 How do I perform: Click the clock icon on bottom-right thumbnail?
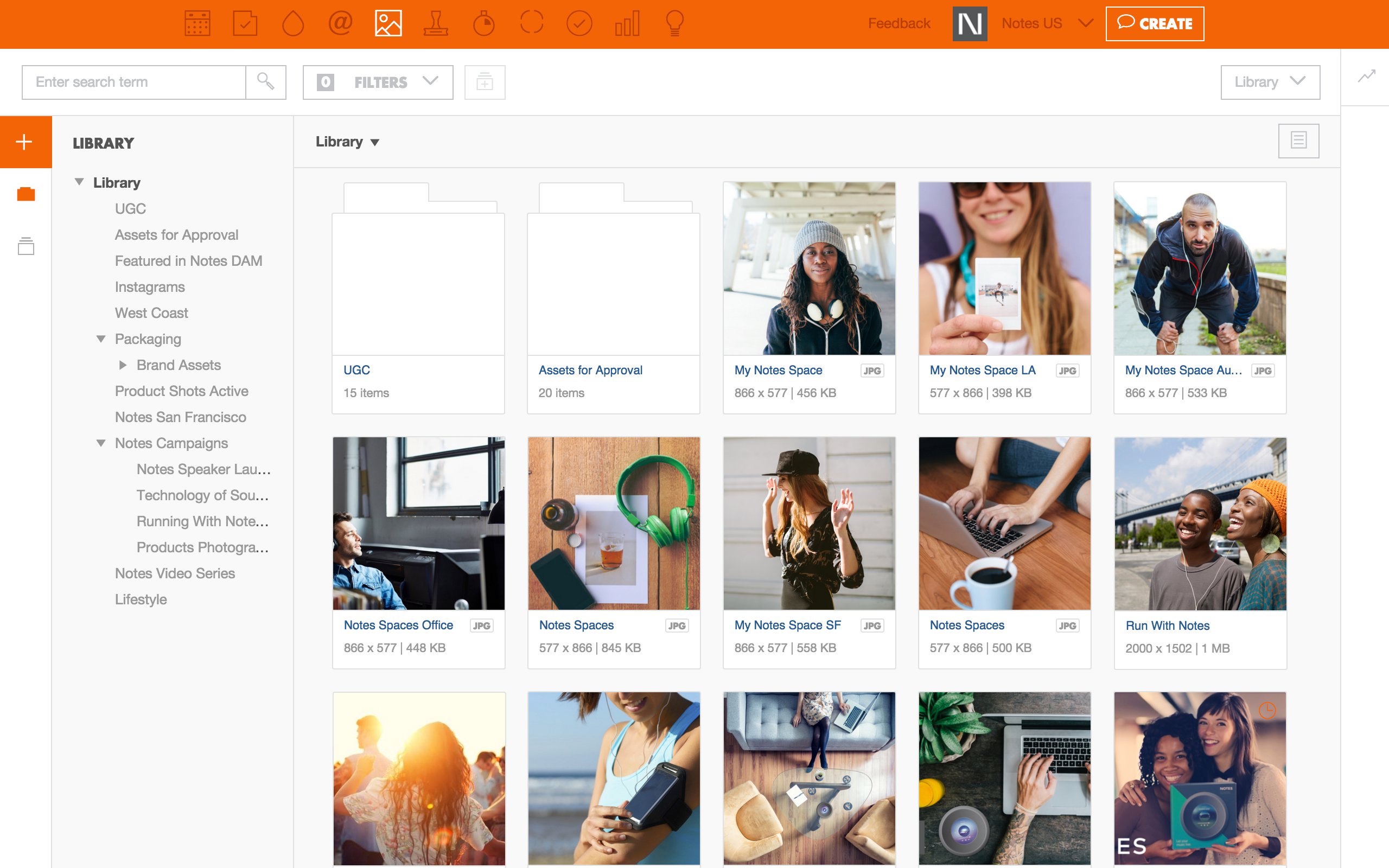pyautogui.click(x=1267, y=710)
